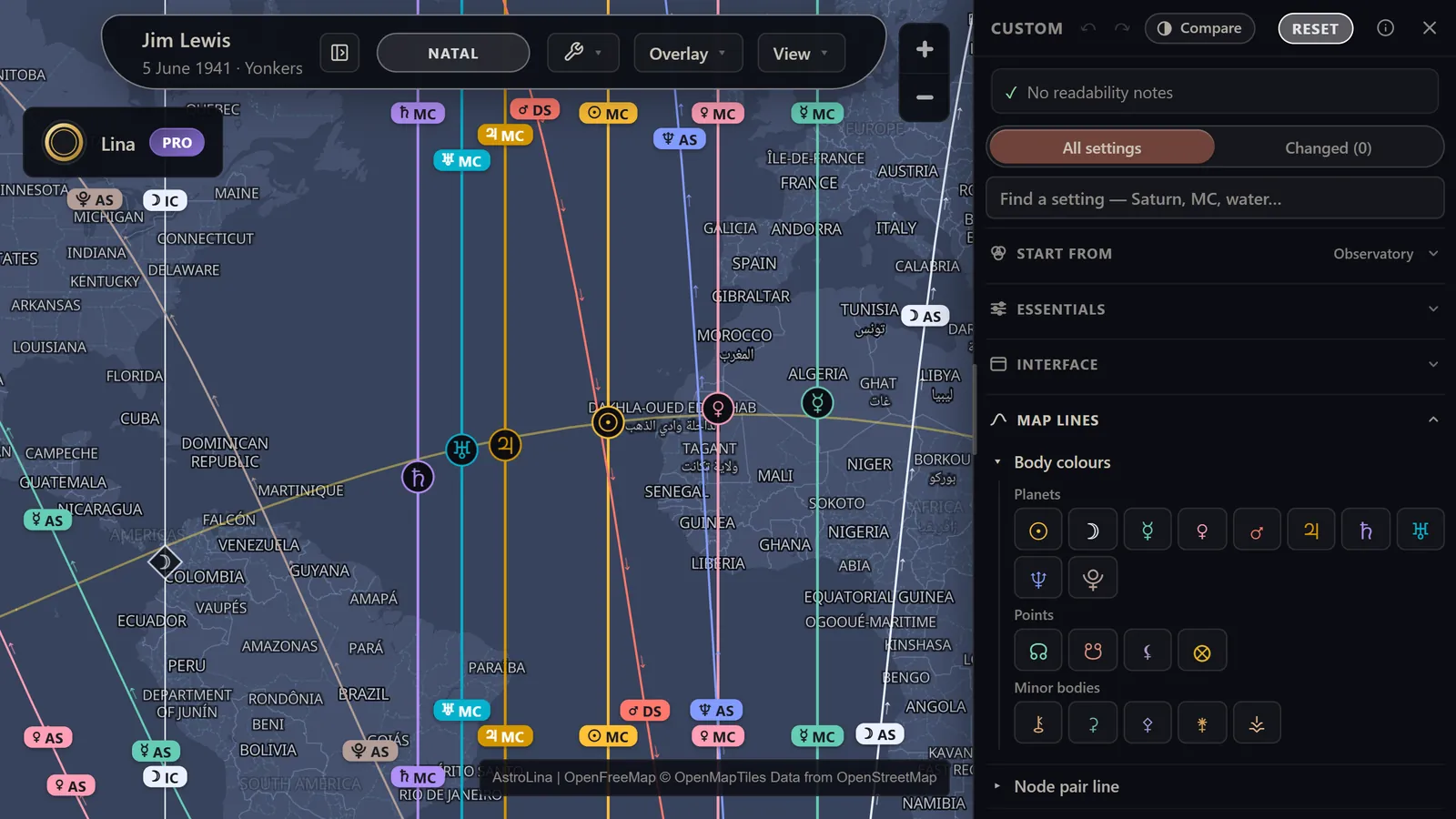
Task: Select the Moon body colour swatch
Action: (x=1093, y=531)
